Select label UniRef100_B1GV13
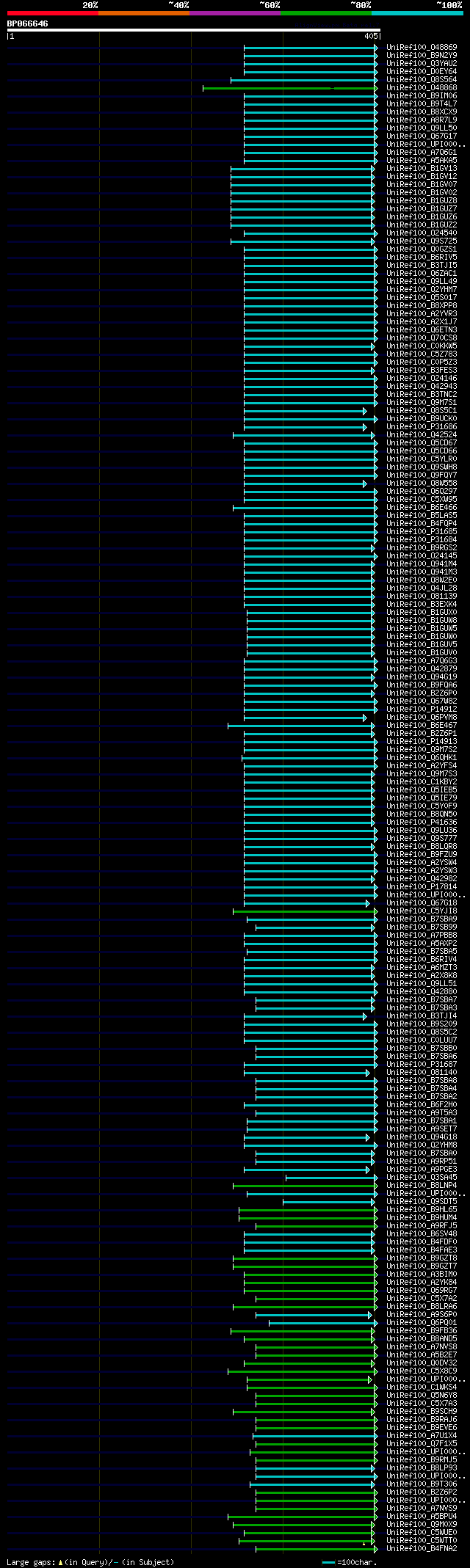This screenshot has height=1568, width=470. tap(422, 169)
